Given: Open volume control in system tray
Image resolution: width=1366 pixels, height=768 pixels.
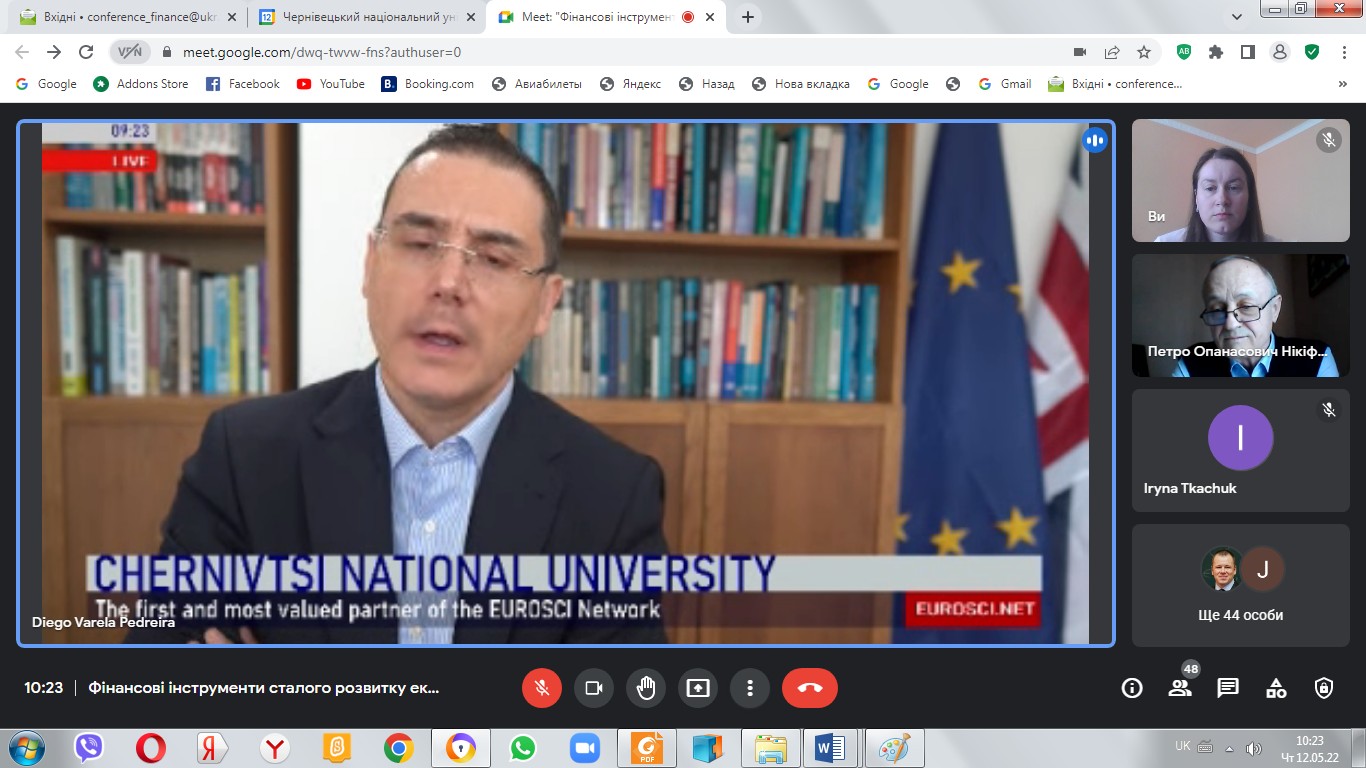Looking at the screenshot, I should coord(1255,748).
